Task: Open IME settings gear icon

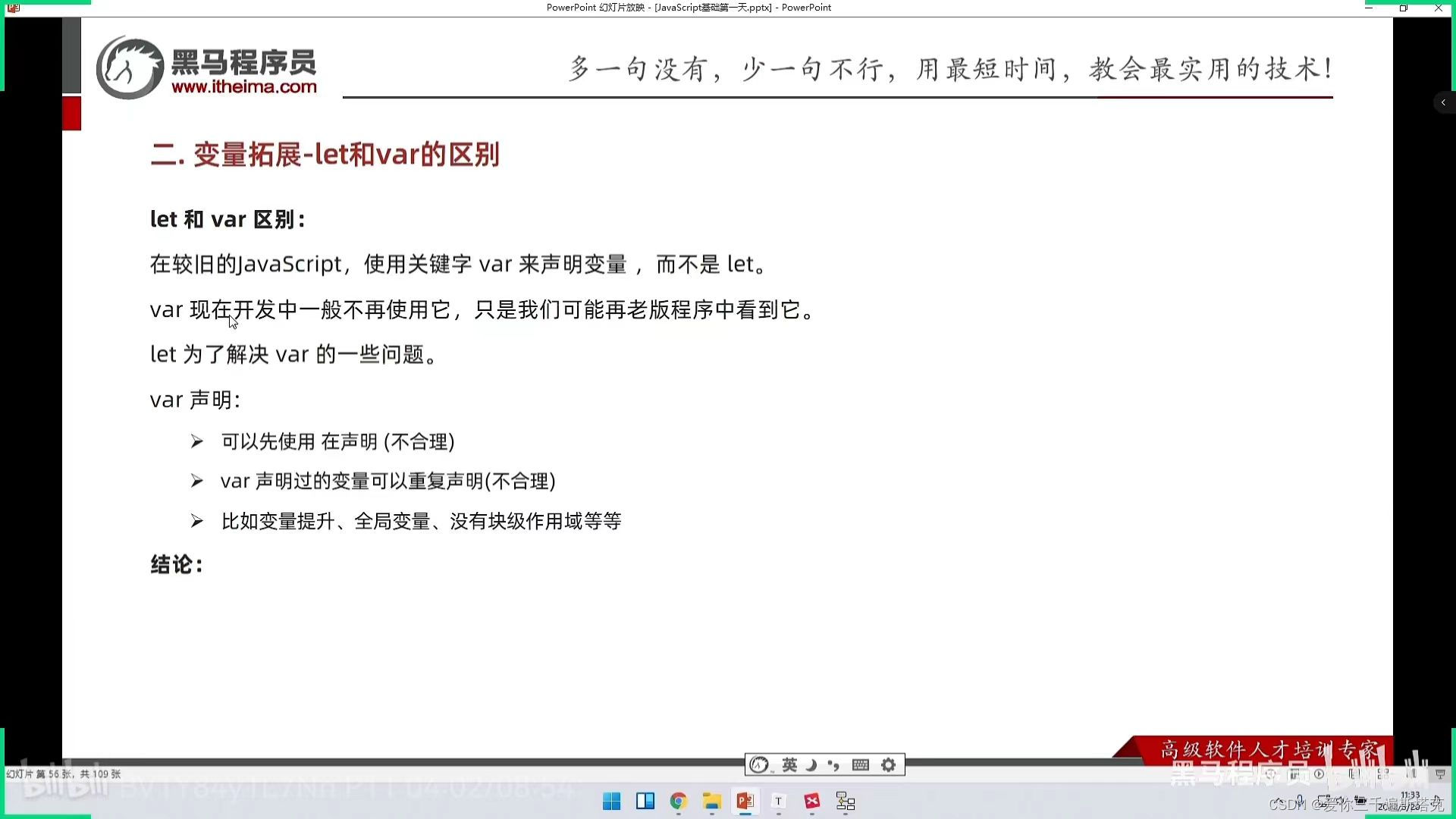Action: (889, 765)
